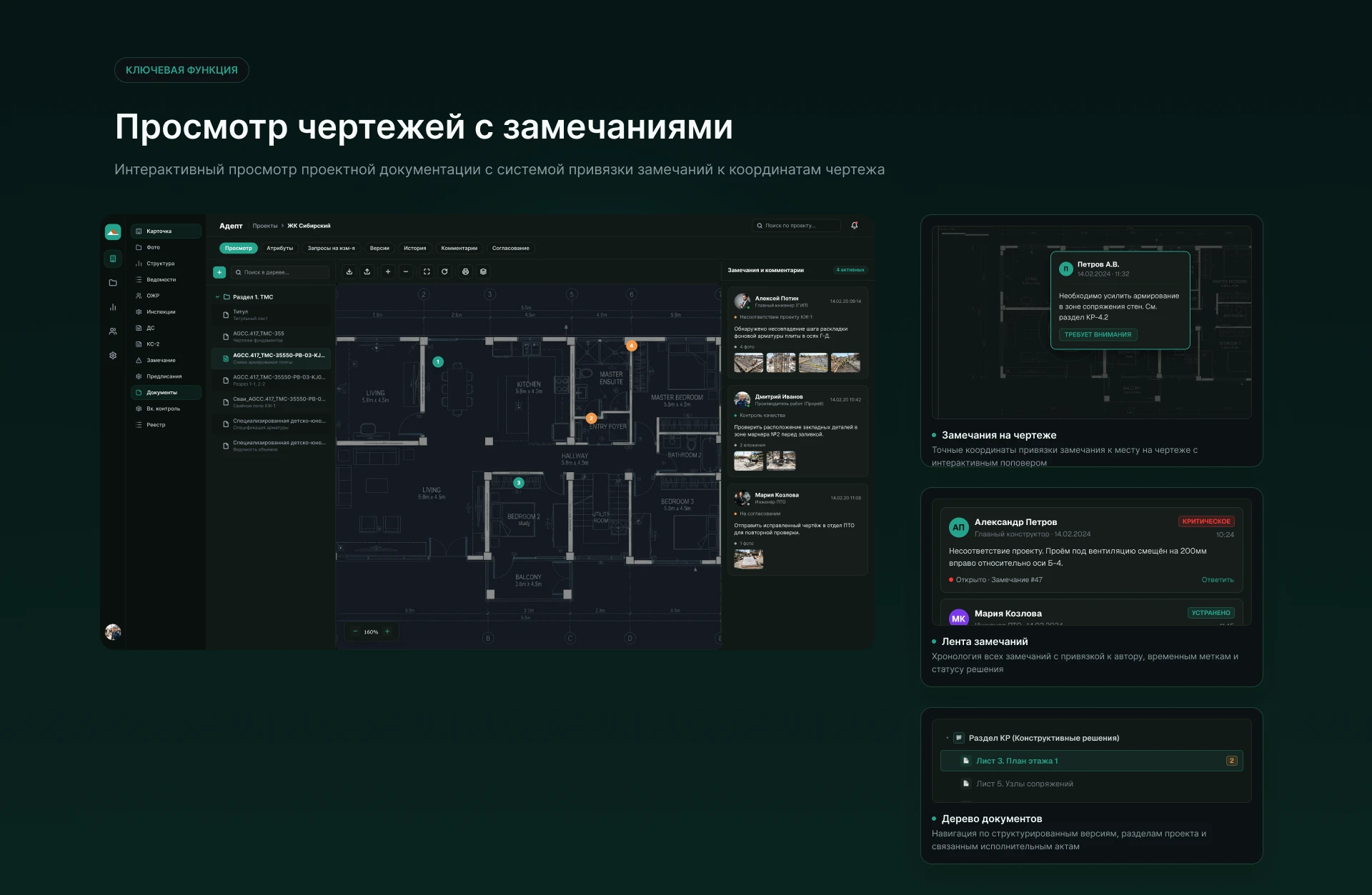This screenshot has height=895, width=1372.
Task: Click the user avatar at the sidebar bottom
Action: [113, 631]
